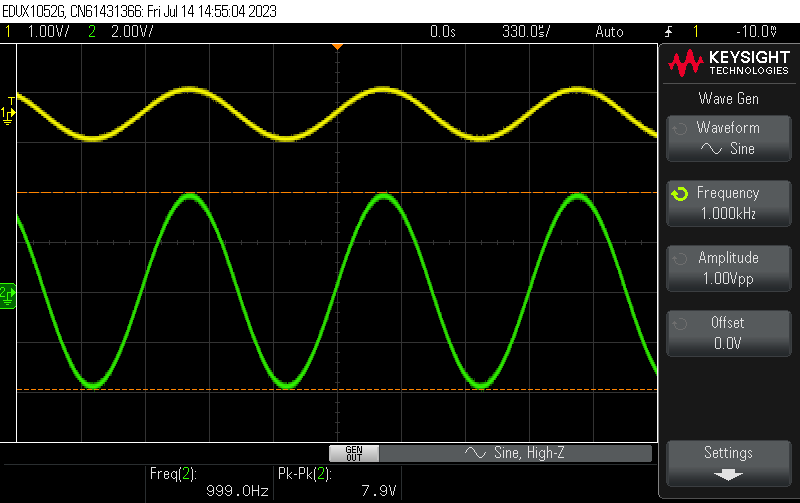Click the sine icon in the status bar

tap(475, 452)
